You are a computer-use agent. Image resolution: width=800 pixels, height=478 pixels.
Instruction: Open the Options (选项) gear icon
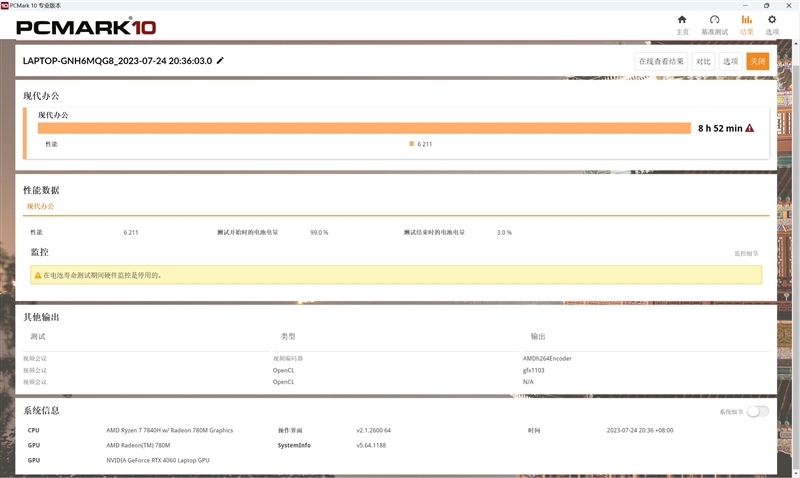772,24
